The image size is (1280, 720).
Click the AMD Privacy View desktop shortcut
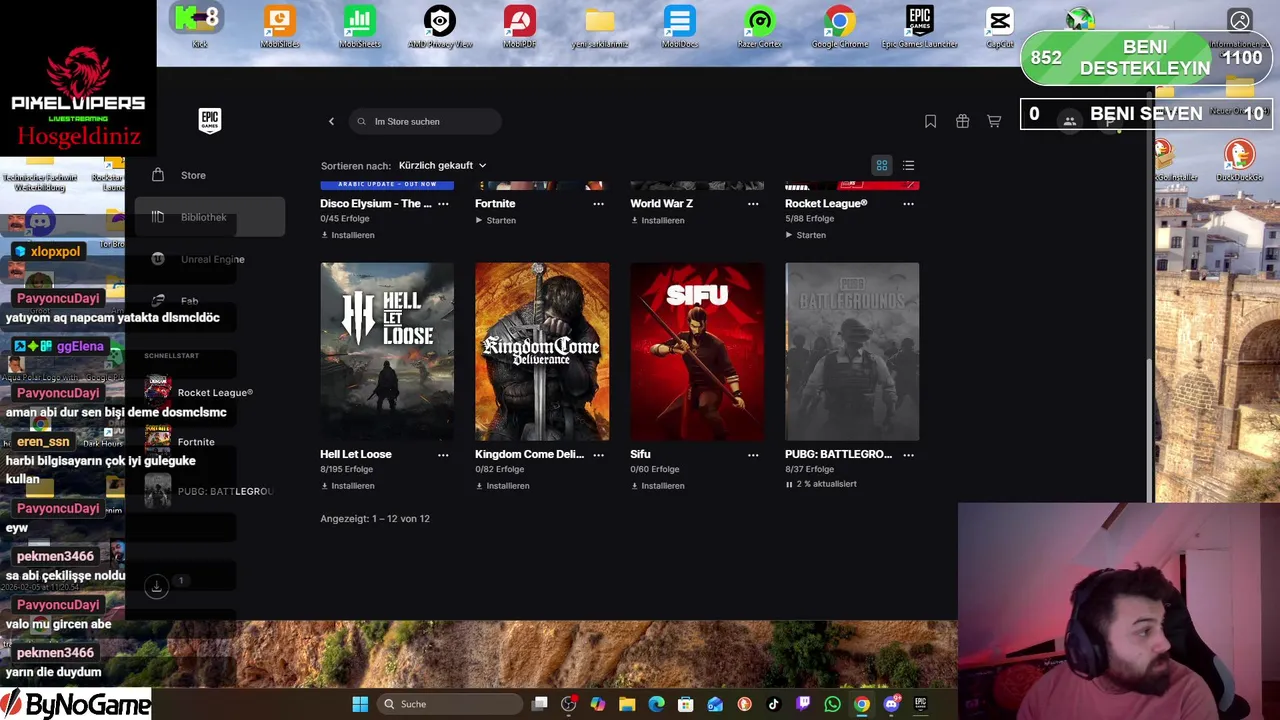point(439,27)
